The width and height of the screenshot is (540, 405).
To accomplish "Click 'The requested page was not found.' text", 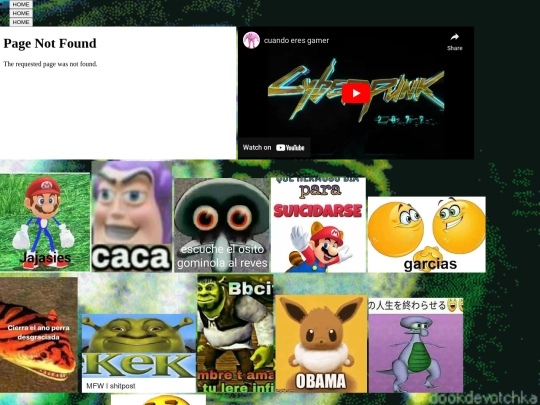I will (50, 64).
